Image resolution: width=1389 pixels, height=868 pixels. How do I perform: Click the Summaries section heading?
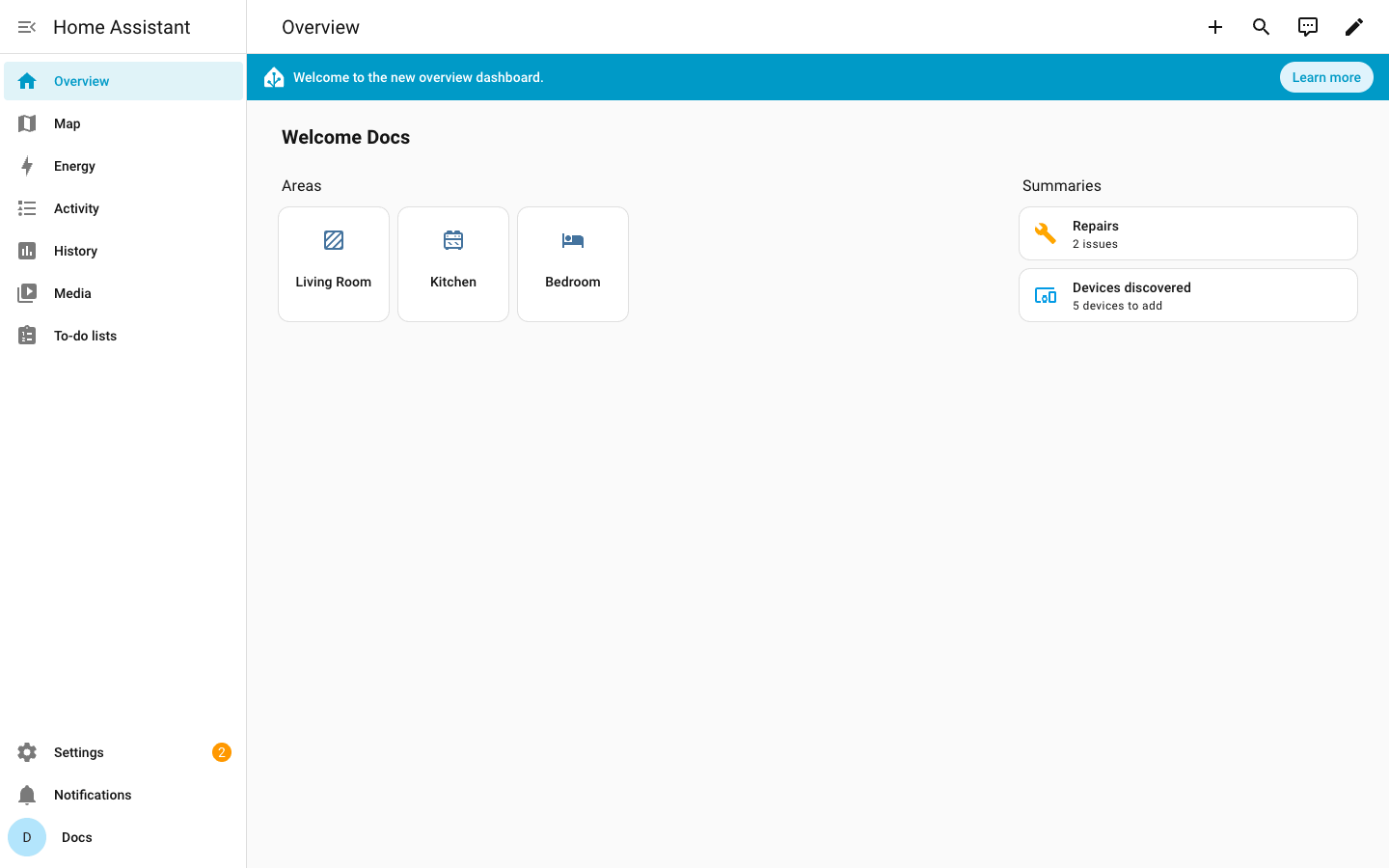click(1062, 185)
